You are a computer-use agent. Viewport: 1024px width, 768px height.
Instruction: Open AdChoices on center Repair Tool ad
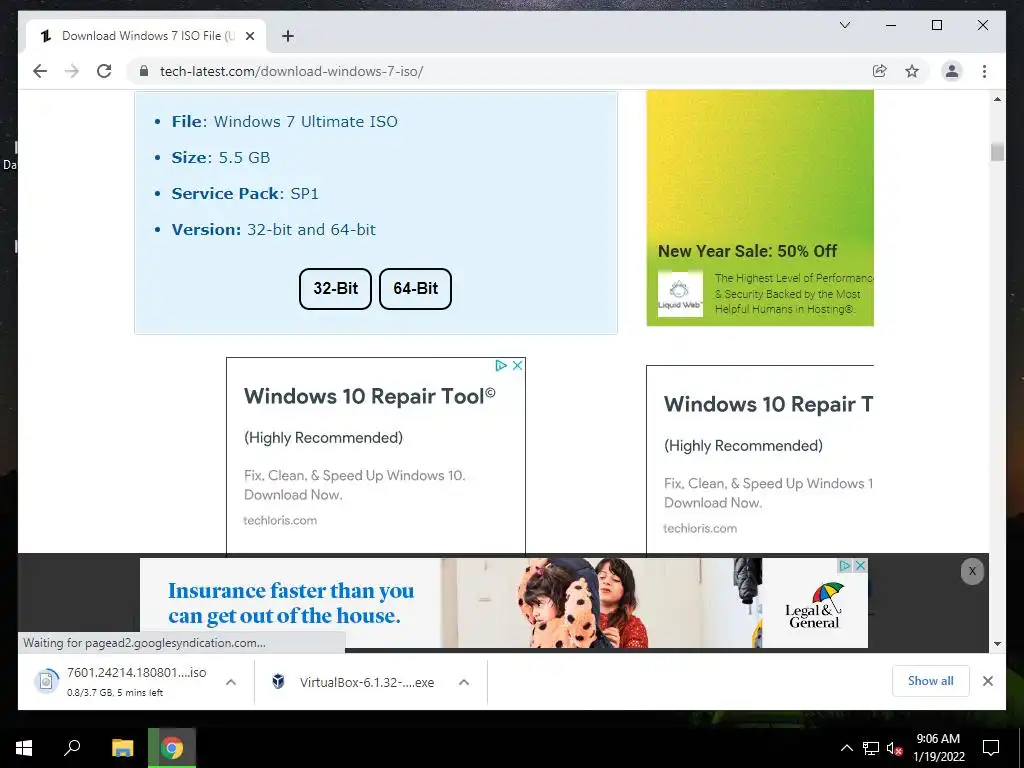(x=501, y=366)
